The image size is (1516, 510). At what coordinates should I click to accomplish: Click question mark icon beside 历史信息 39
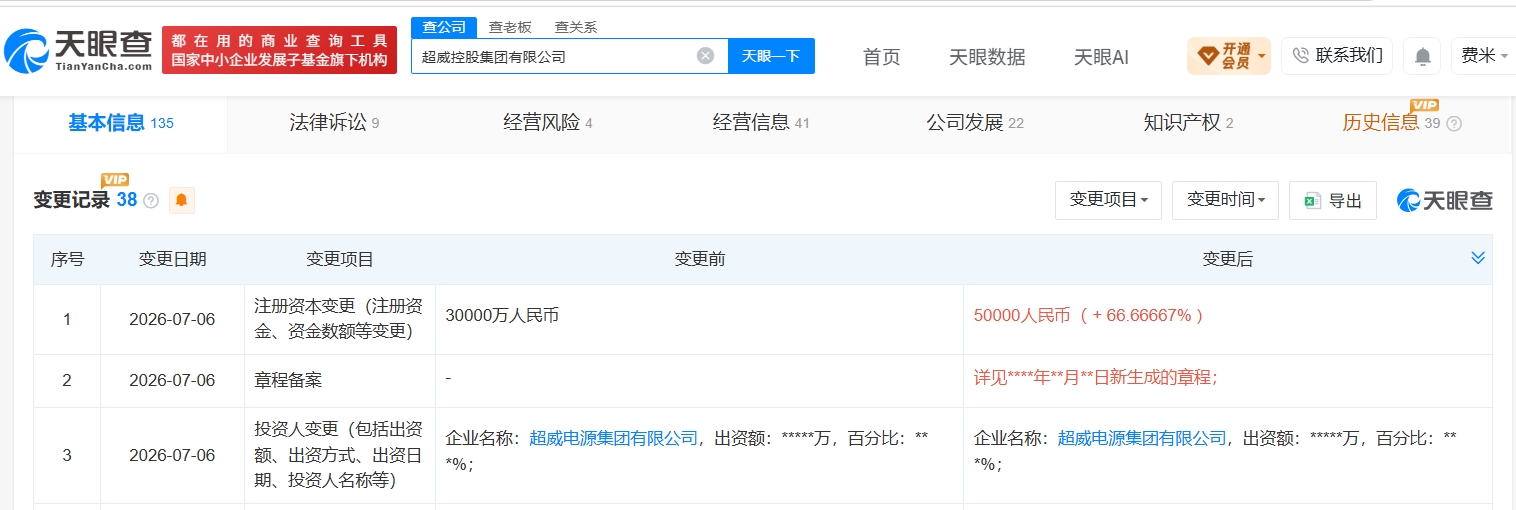(x=1454, y=124)
